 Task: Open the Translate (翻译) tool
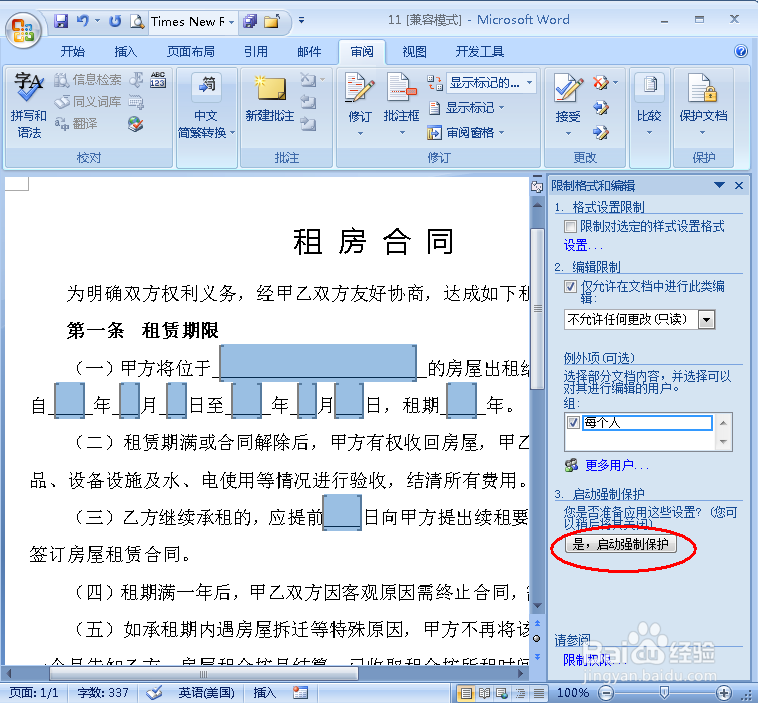tap(76, 124)
